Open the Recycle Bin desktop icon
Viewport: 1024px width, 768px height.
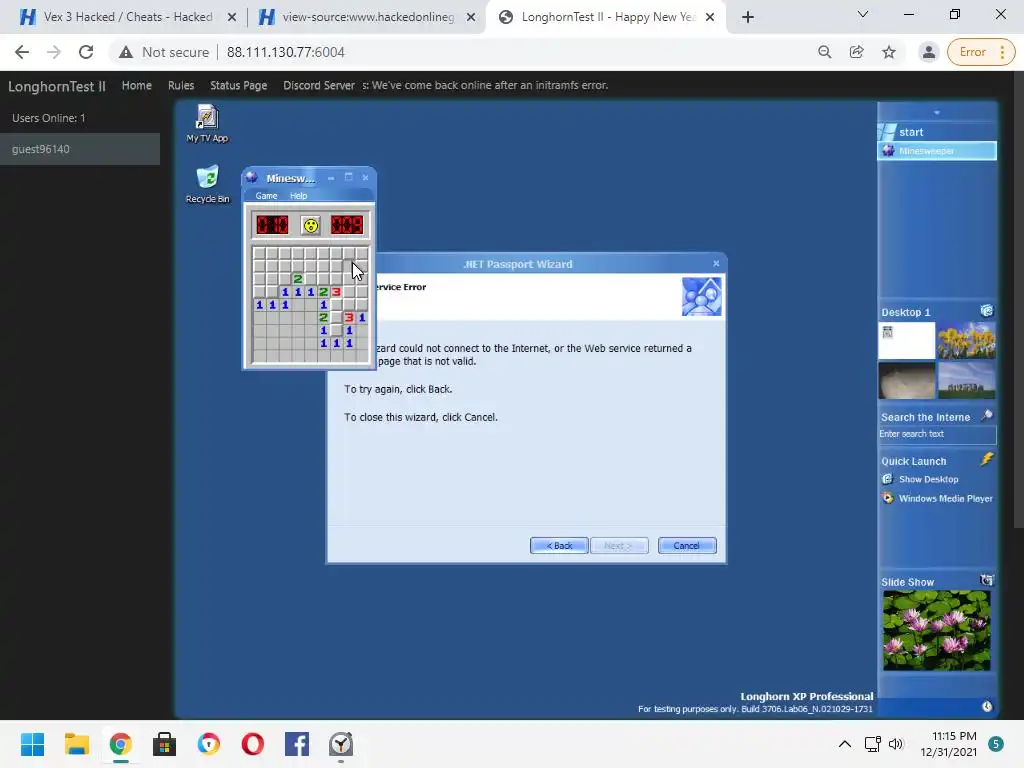pos(207,184)
